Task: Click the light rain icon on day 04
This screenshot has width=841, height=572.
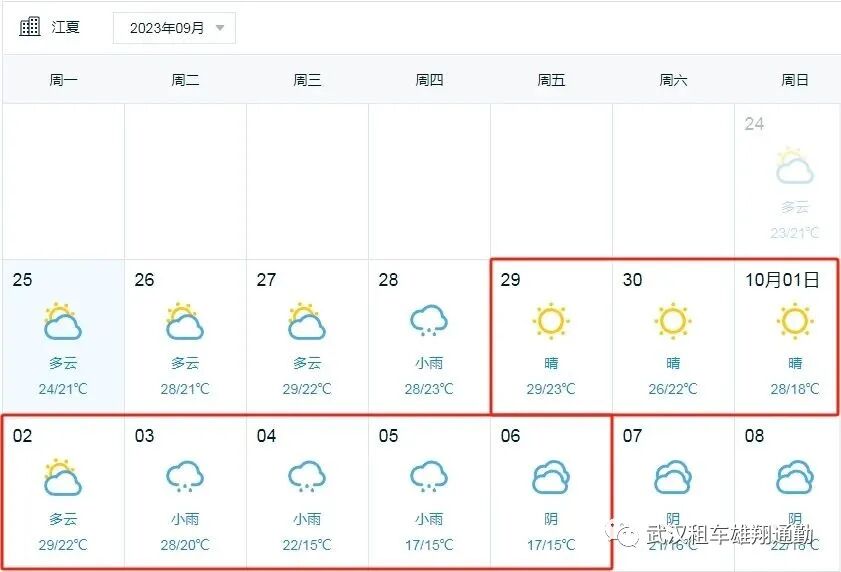Action: coord(307,476)
